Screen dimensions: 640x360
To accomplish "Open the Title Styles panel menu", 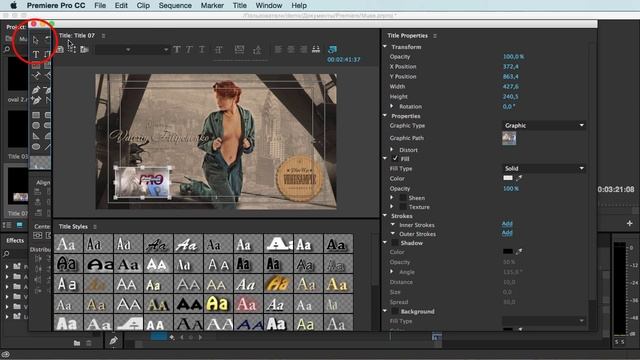I will click(x=95, y=227).
